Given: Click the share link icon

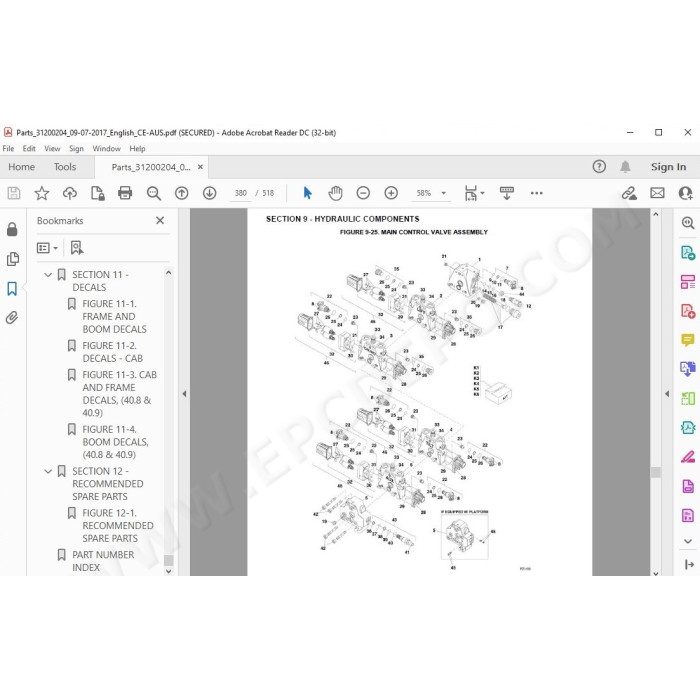Looking at the screenshot, I should [x=629, y=193].
